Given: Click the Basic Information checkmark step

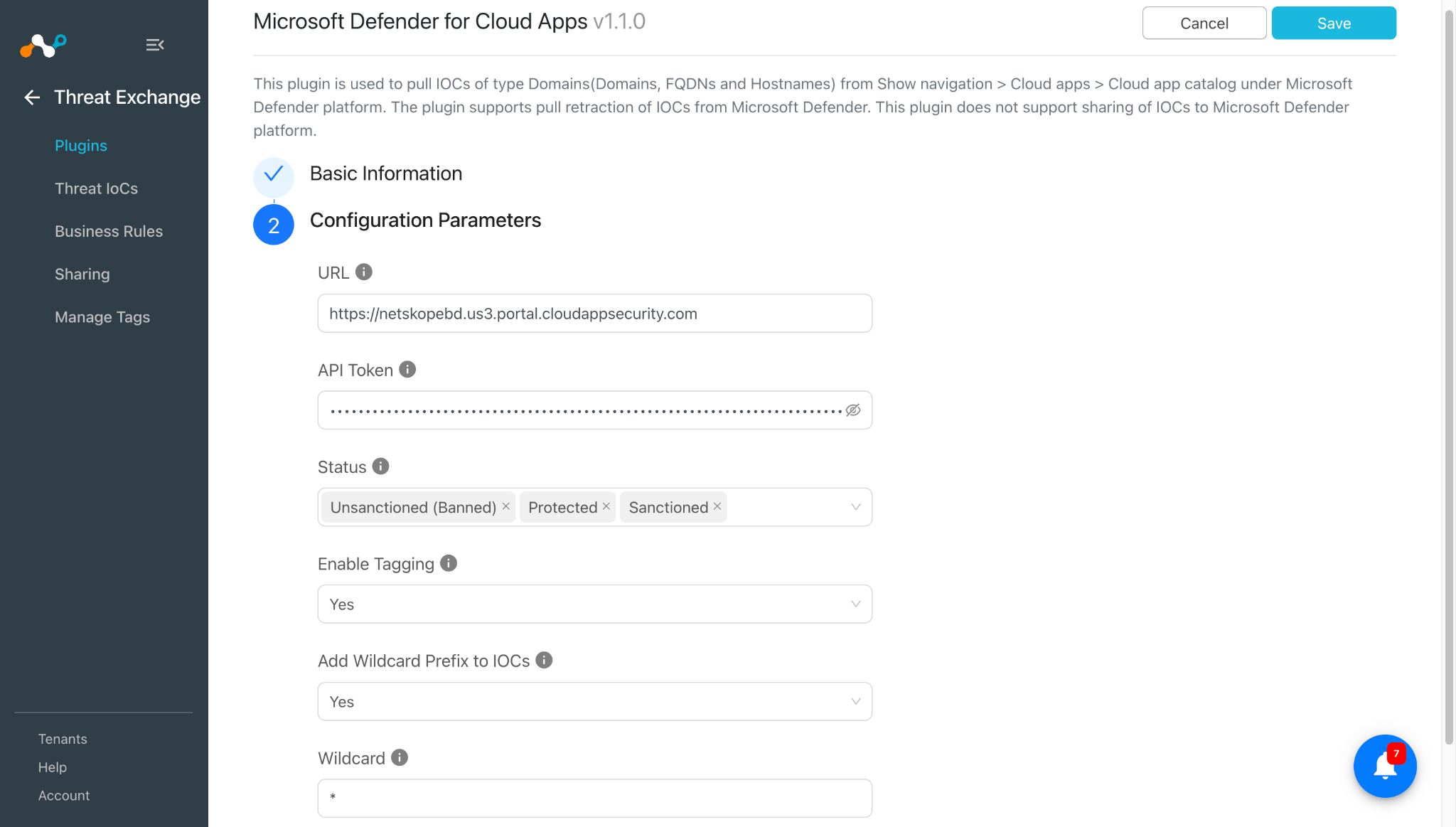Looking at the screenshot, I should click(x=274, y=176).
